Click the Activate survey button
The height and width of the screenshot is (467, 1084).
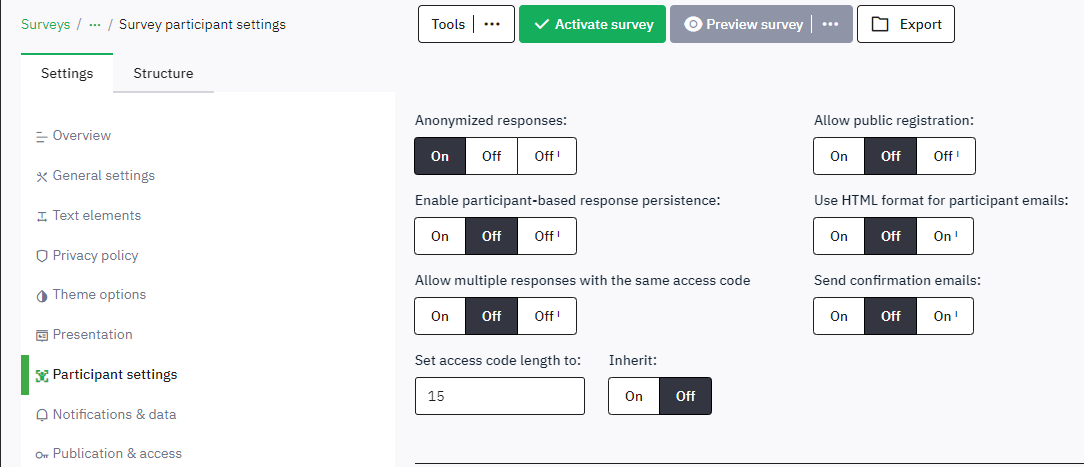tap(592, 24)
